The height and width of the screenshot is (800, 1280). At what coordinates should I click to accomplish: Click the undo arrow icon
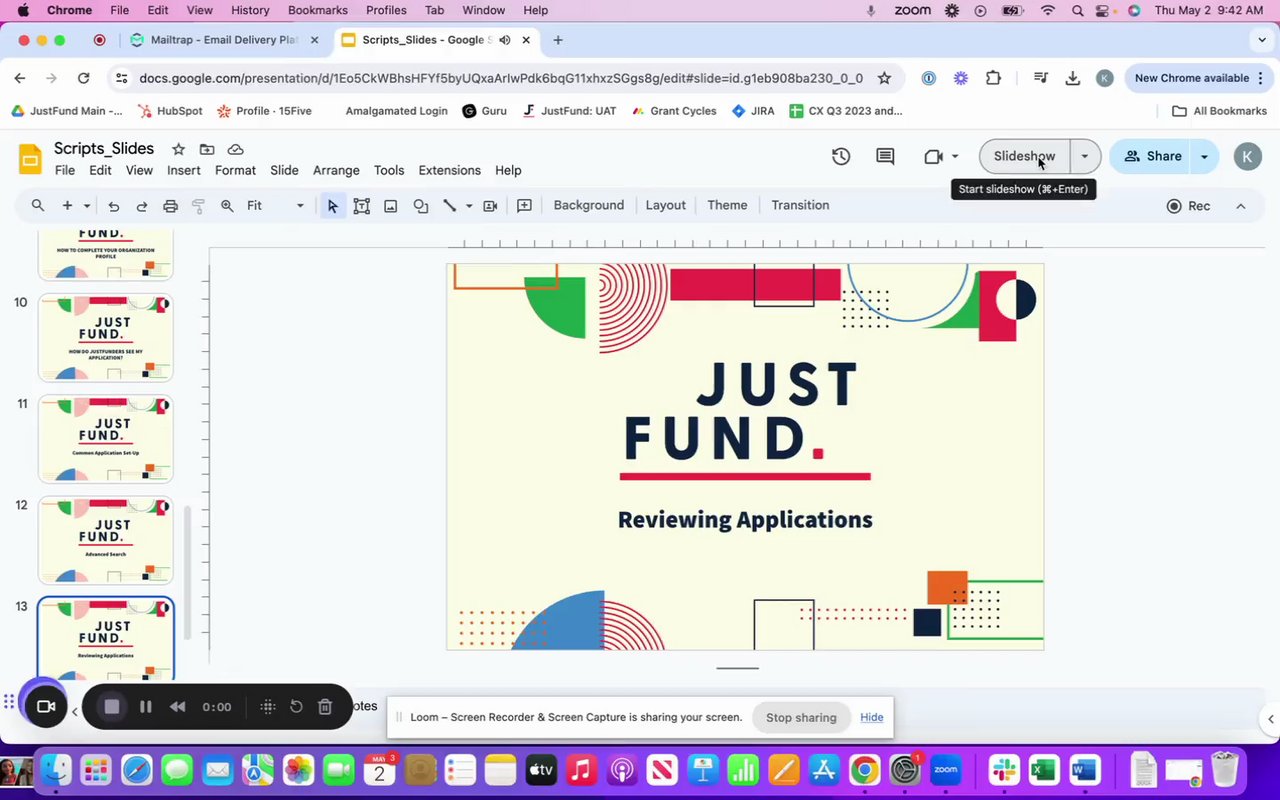[x=114, y=206]
